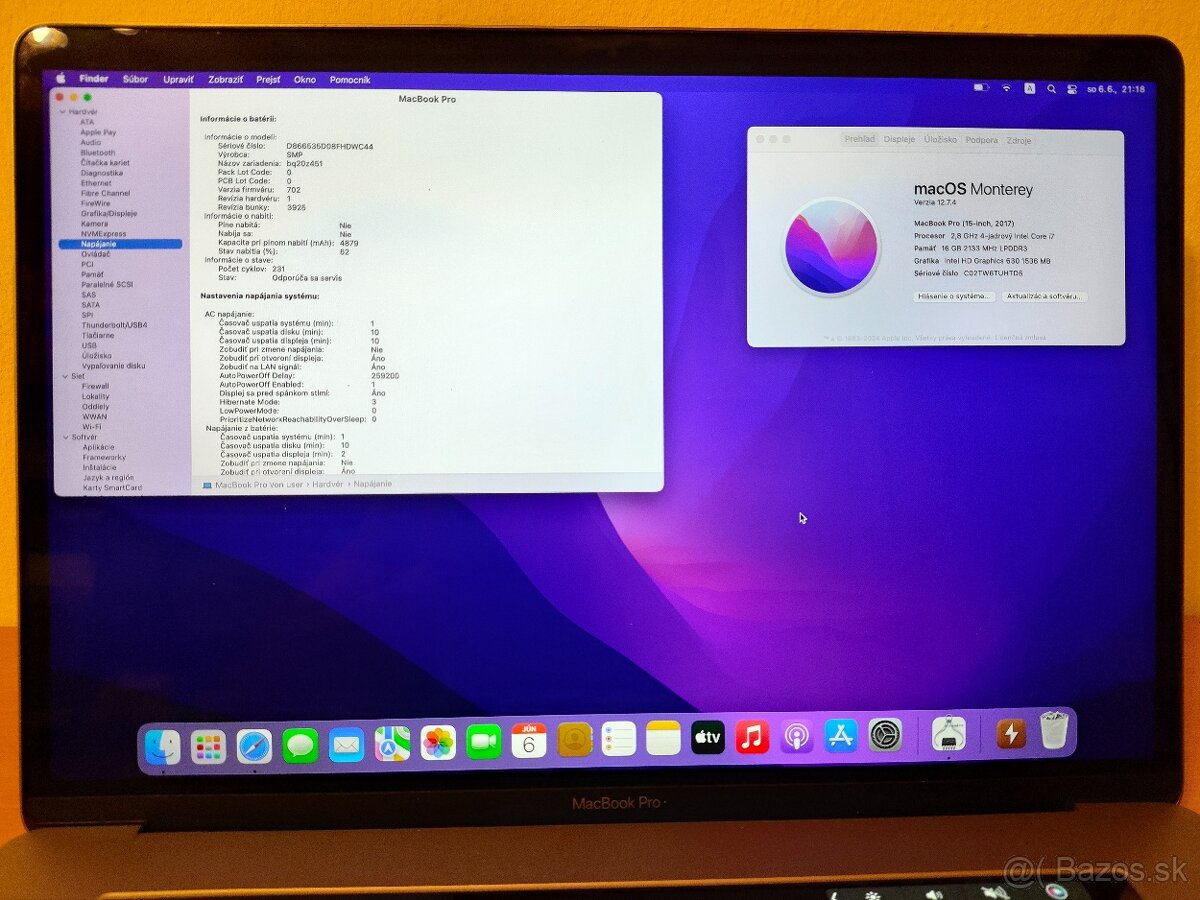1200x900 pixels.
Task: Open Launchpad in the Dock
Action: pyautogui.click(x=208, y=746)
